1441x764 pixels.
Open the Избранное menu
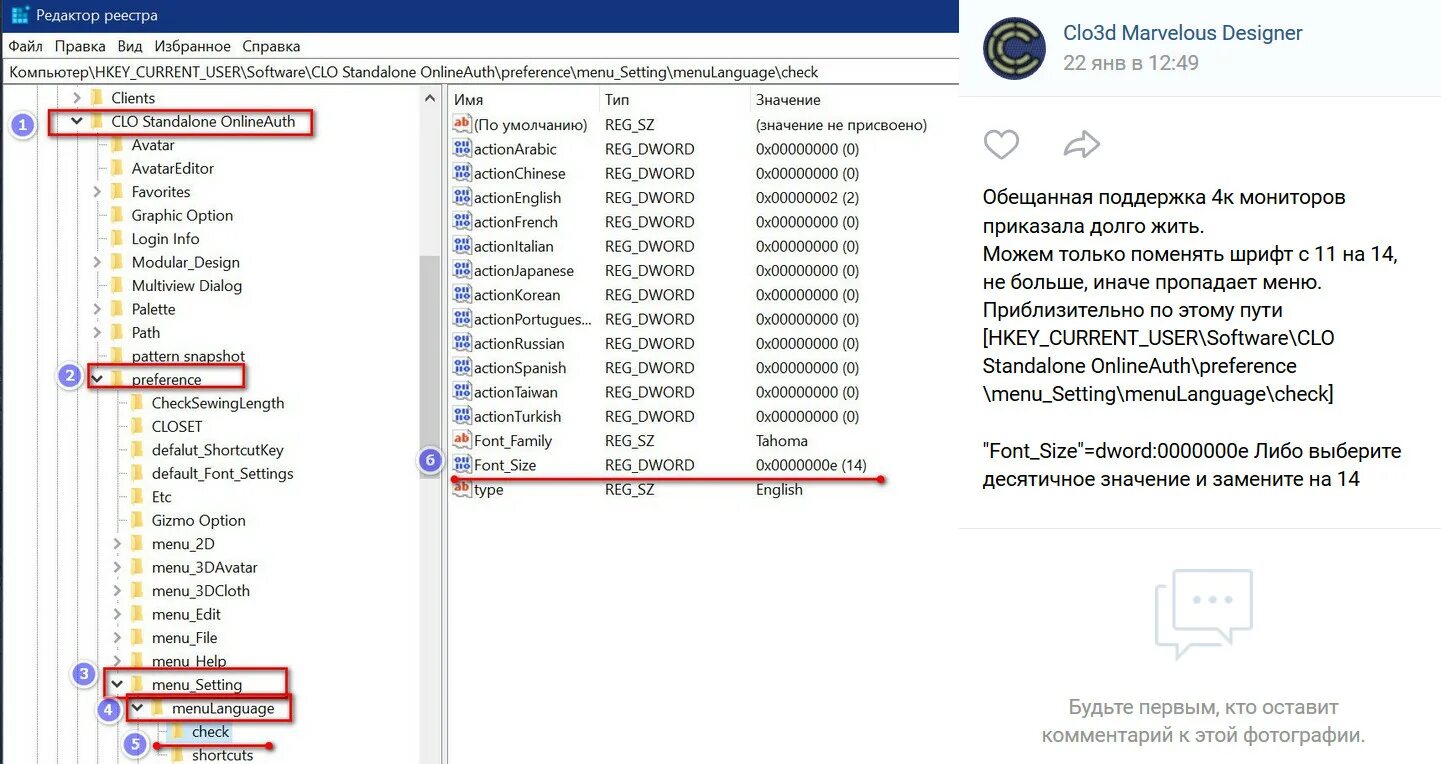tap(193, 46)
